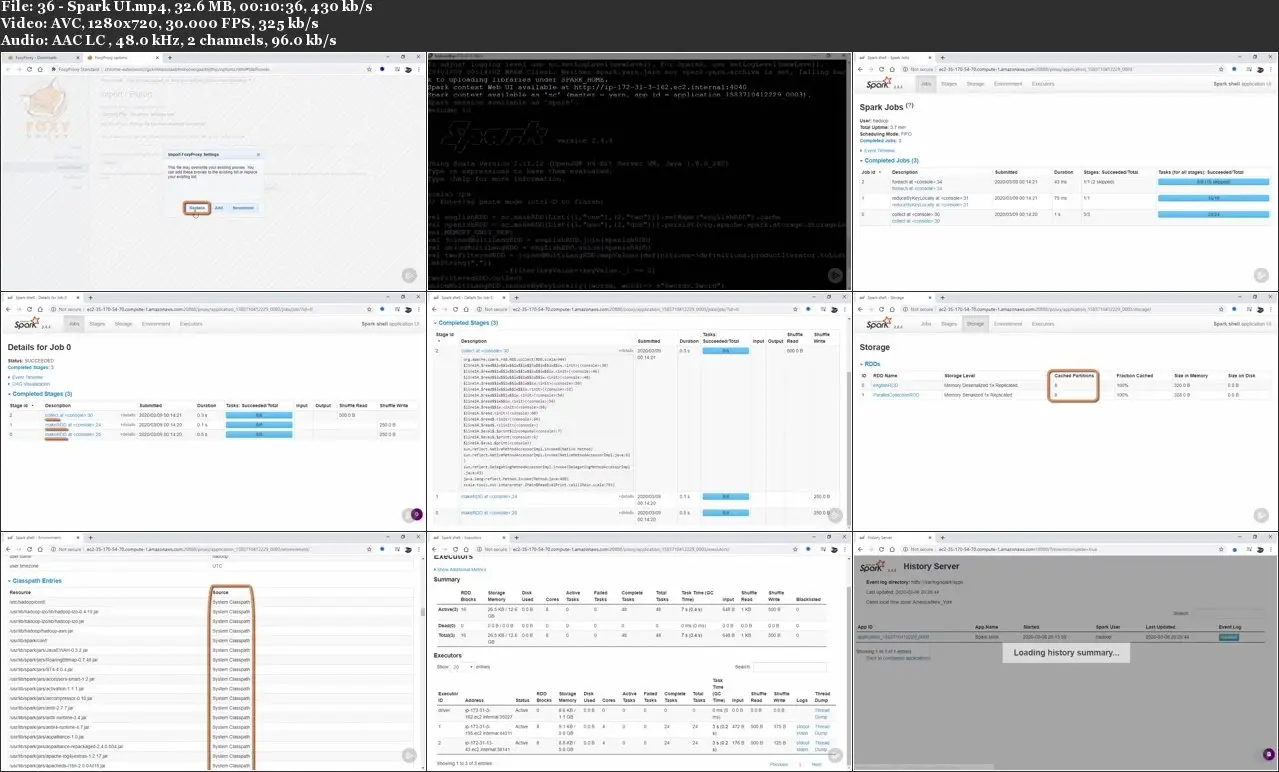Reload the Spark Jobs browser page
Image resolution: width=1279 pixels, height=772 pixels.
coord(883,70)
